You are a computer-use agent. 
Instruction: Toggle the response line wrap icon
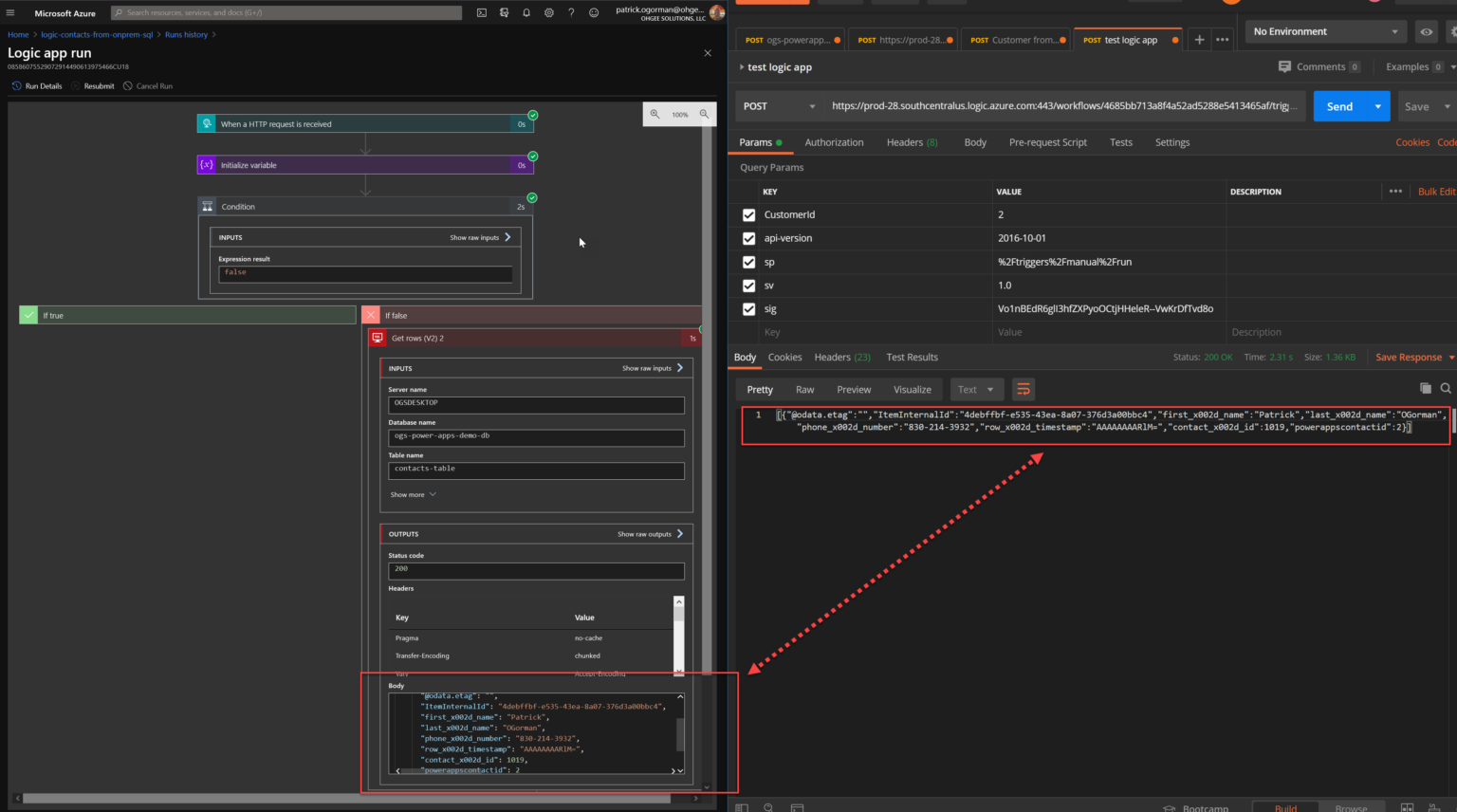(x=1023, y=389)
